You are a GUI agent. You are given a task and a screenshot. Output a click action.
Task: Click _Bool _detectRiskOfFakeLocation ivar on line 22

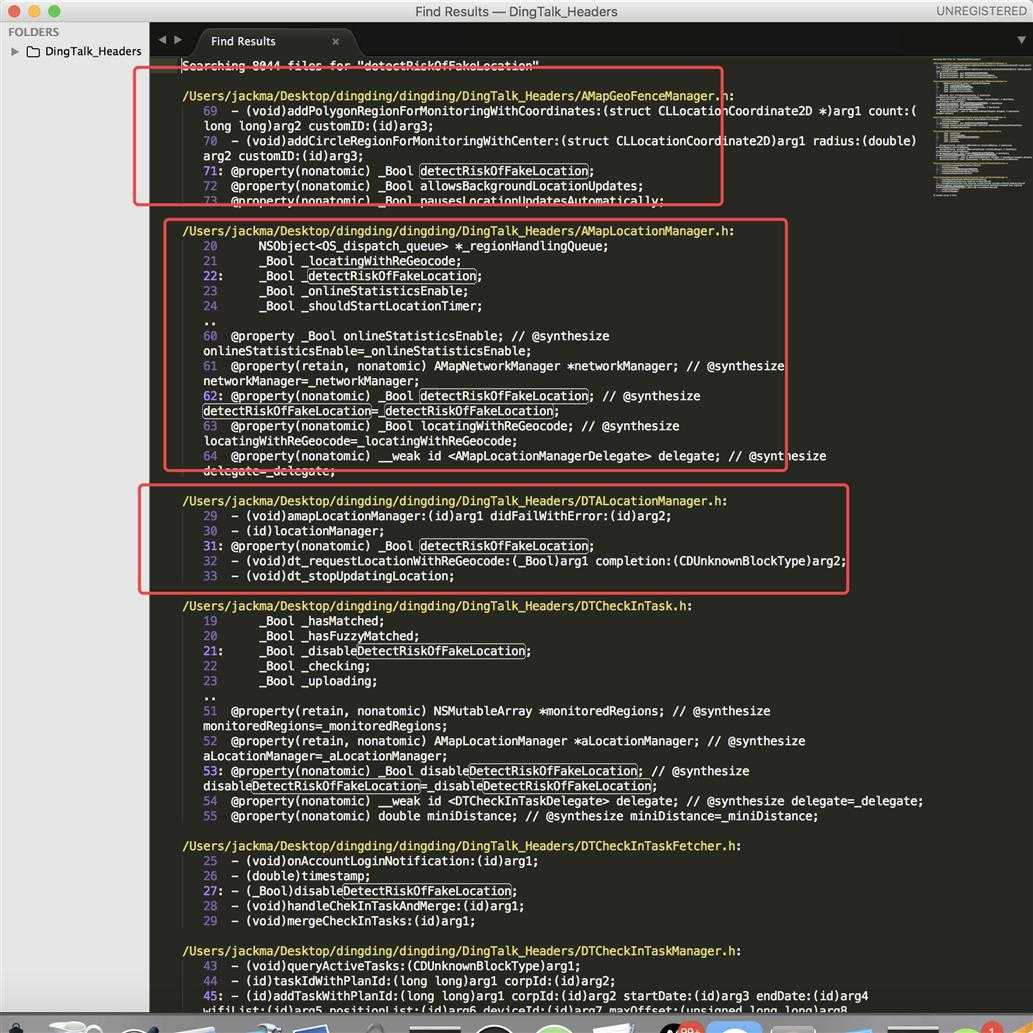[x=343, y=276]
